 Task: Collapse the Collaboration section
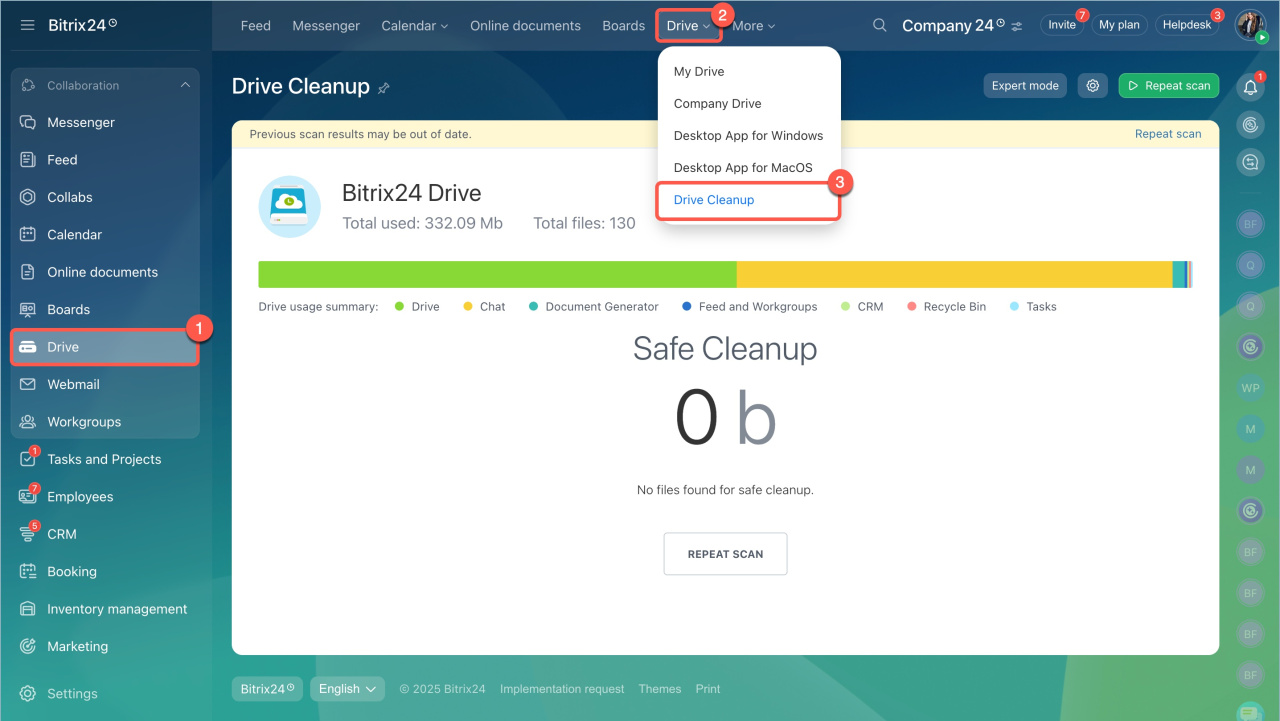click(x=185, y=86)
